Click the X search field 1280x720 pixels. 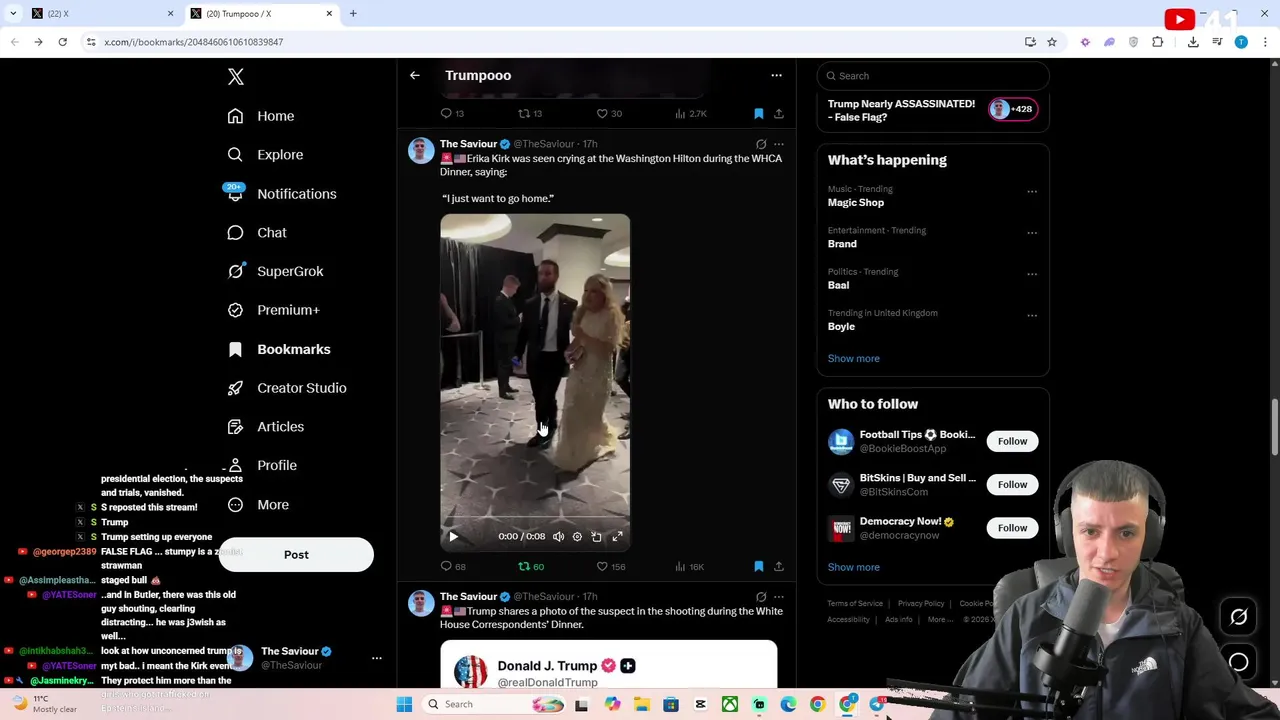click(x=933, y=76)
